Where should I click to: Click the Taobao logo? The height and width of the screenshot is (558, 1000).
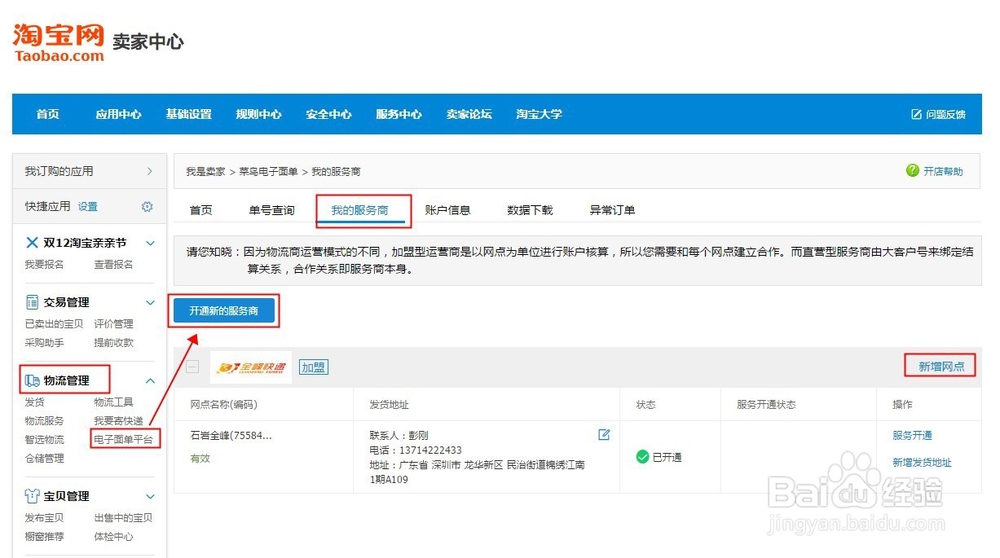(58, 43)
